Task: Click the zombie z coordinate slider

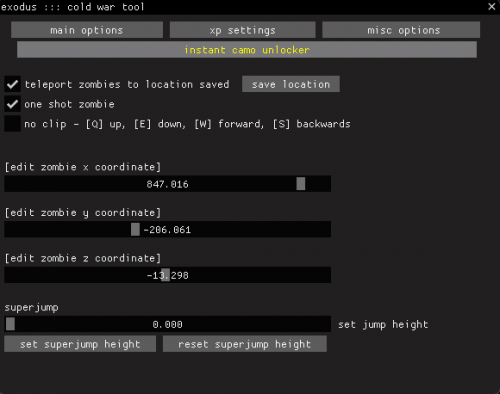Action: tap(167, 275)
